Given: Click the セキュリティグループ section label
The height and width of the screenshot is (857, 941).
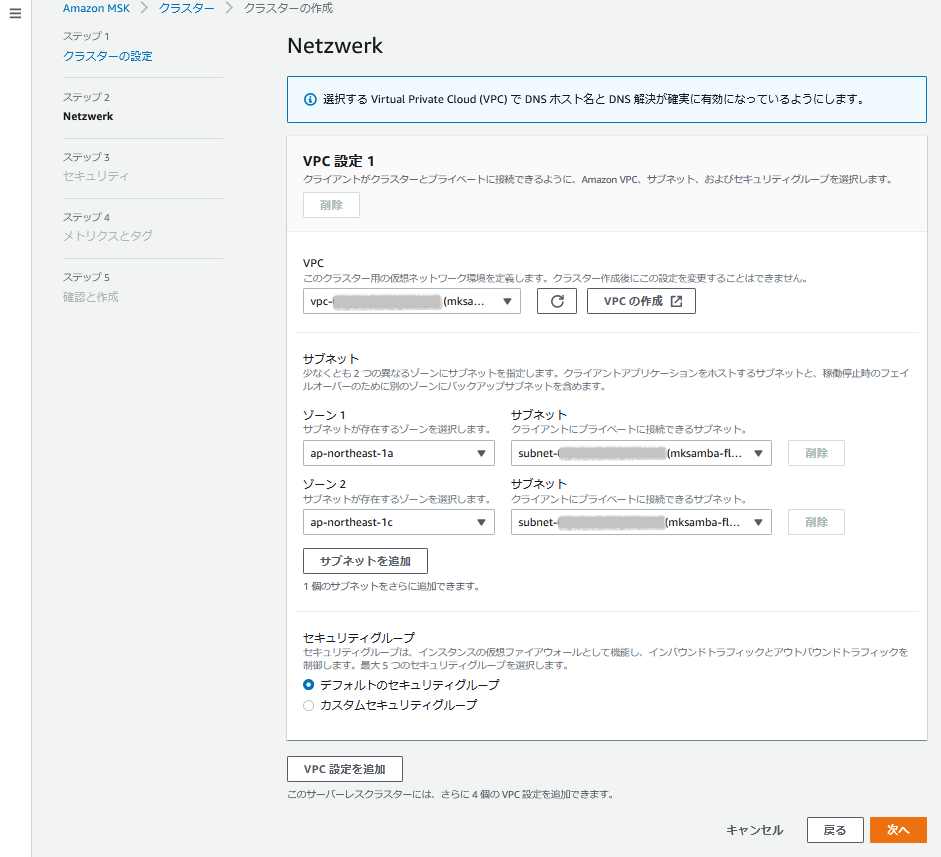Looking at the screenshot, I should tap(359, 637).
